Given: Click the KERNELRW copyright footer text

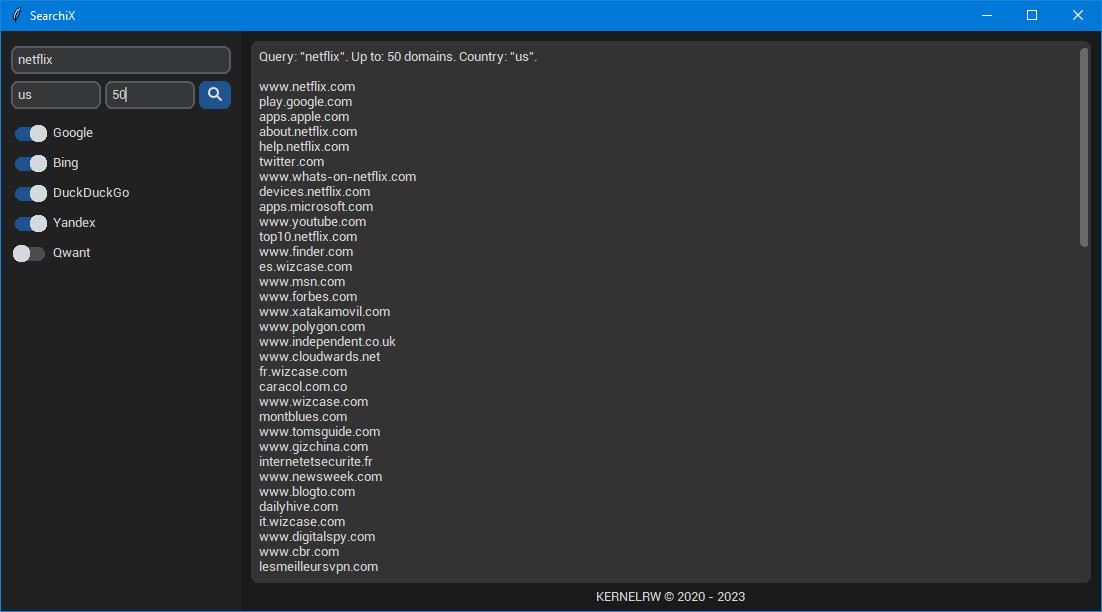Looking at the screenshot, I should coord(670,597).
